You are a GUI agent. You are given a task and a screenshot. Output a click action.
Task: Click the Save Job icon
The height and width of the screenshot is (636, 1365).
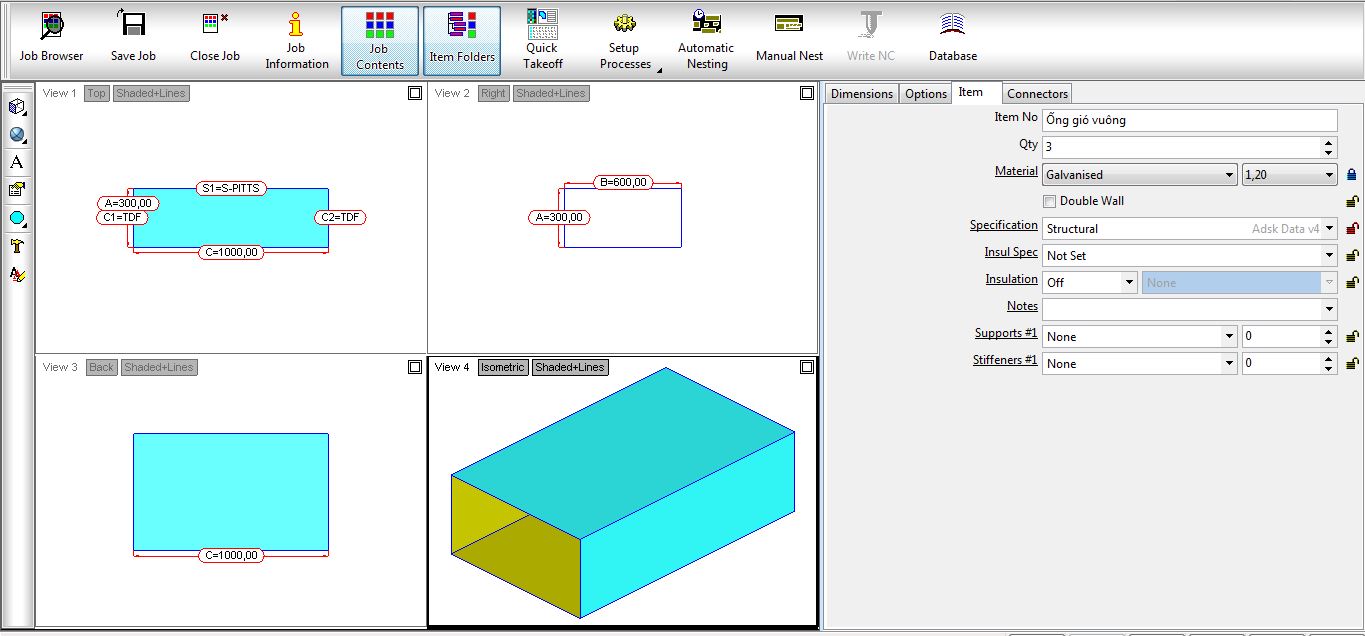click(133, 38)
